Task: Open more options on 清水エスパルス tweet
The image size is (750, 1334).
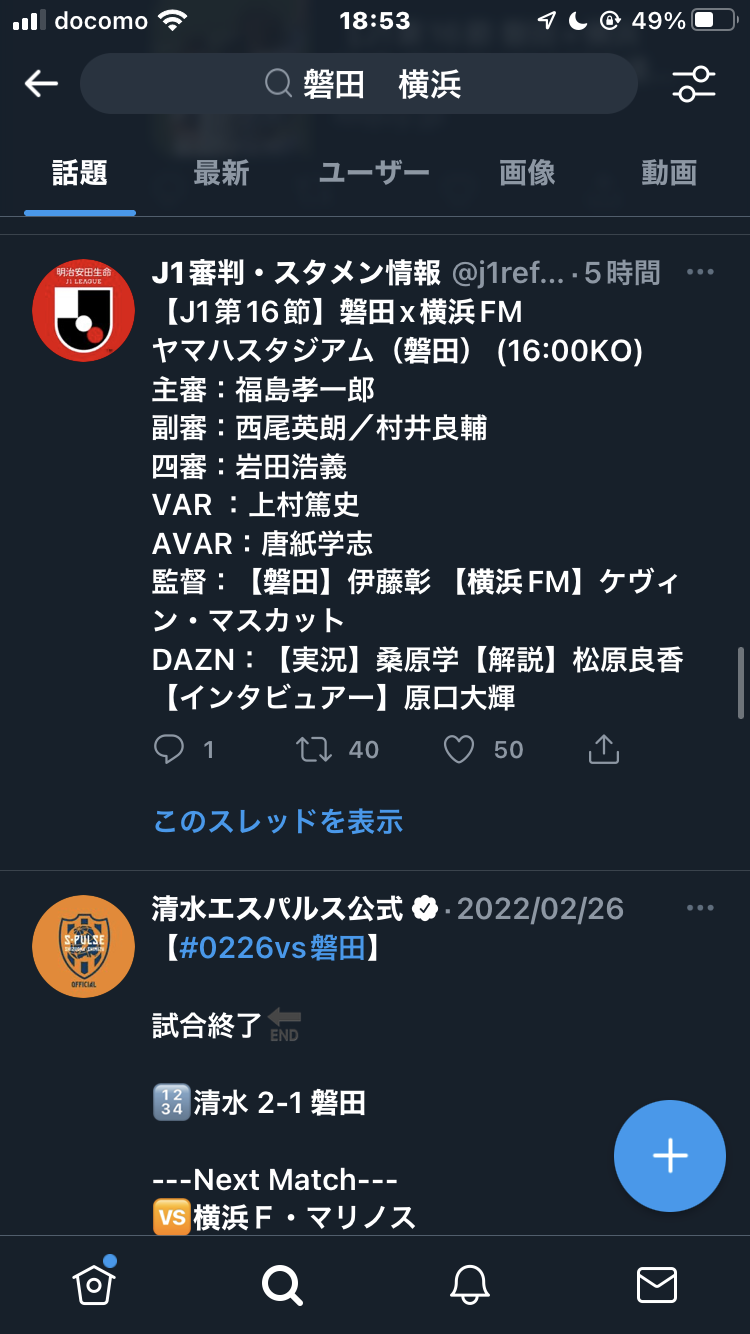Action: [x=700, y=908]
